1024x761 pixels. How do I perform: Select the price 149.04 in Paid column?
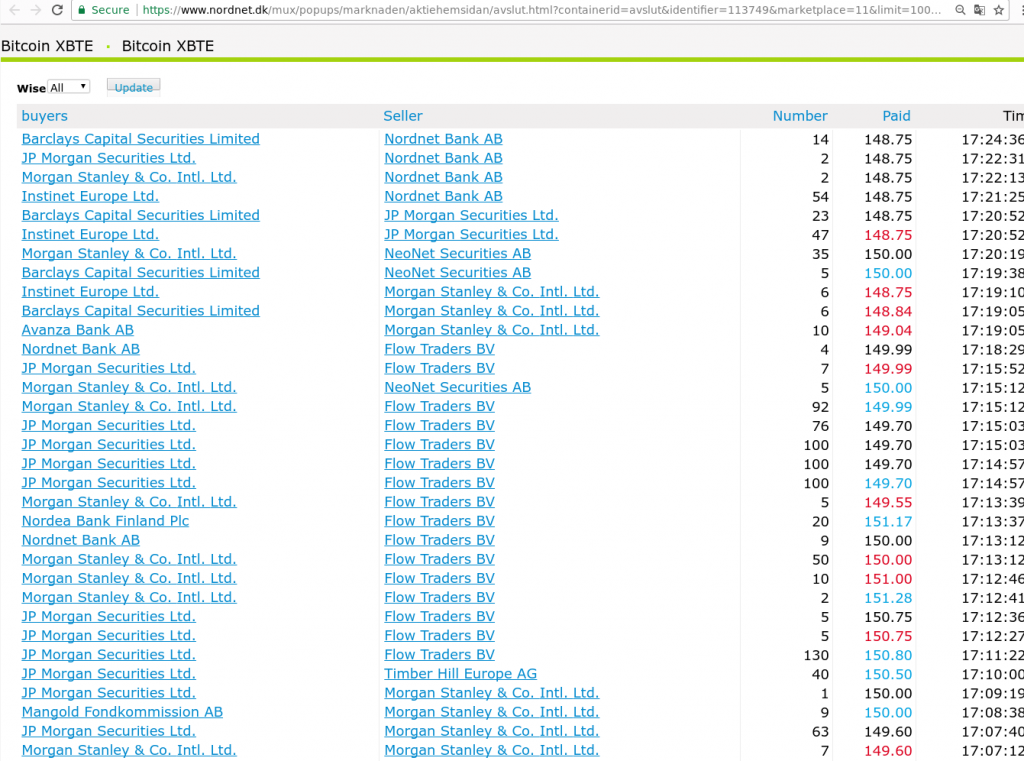coord(888,331)
